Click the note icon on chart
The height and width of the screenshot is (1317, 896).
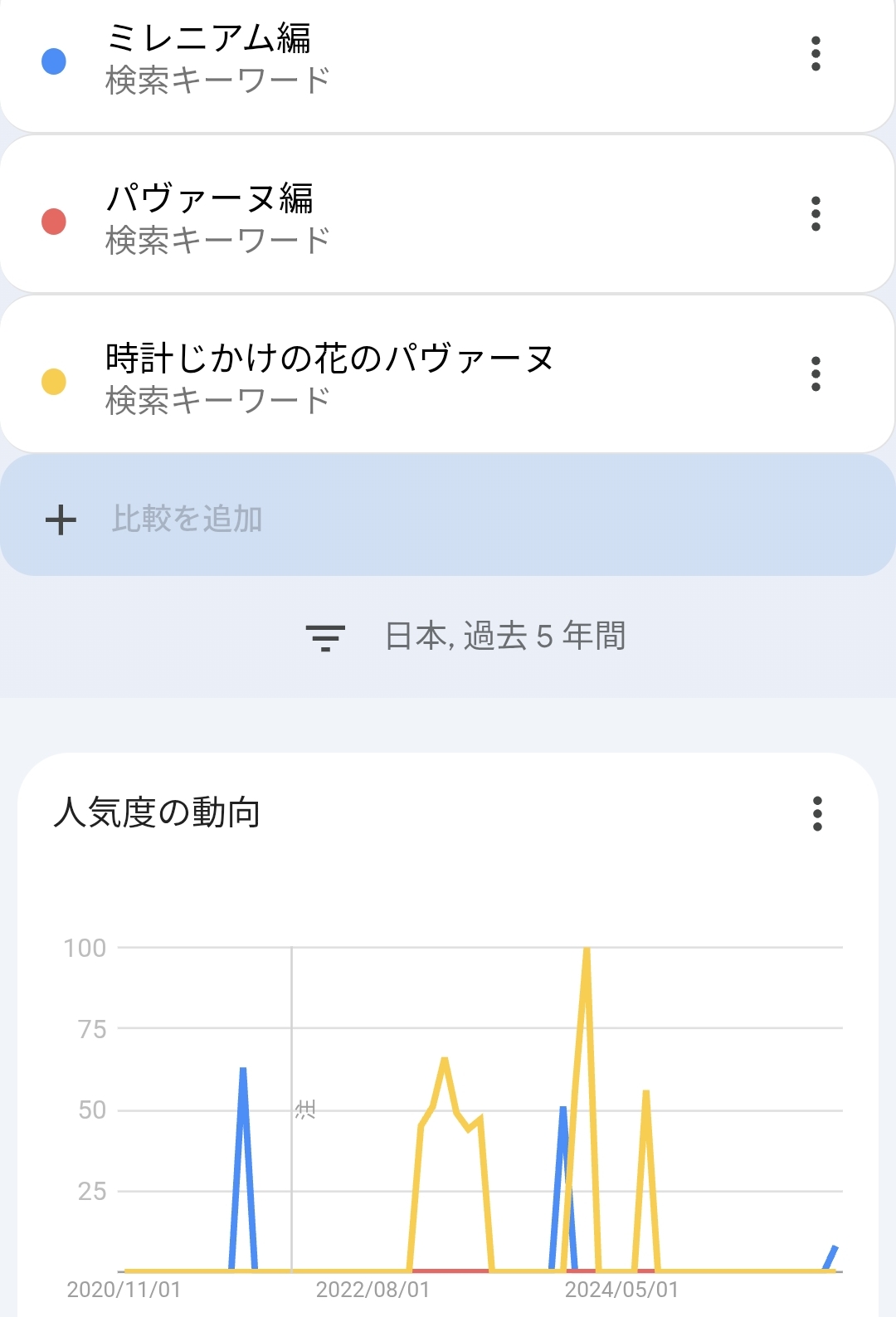pyautogui.click(x=305, y=1110)
